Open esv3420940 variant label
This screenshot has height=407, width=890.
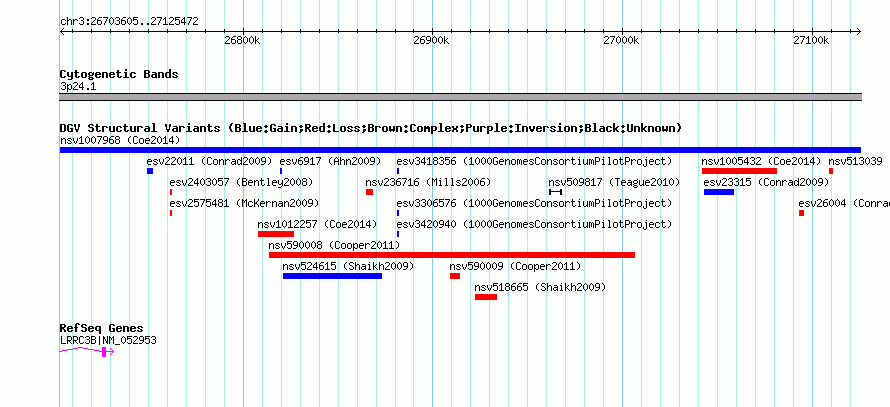534,224
